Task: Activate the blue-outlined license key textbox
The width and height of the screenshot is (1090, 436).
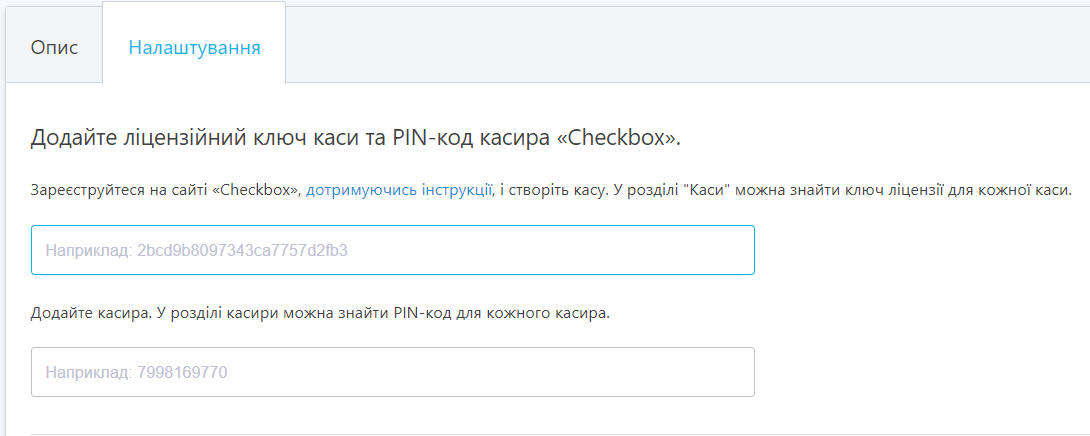Action: pyautogui.click(x=393, y=250)
